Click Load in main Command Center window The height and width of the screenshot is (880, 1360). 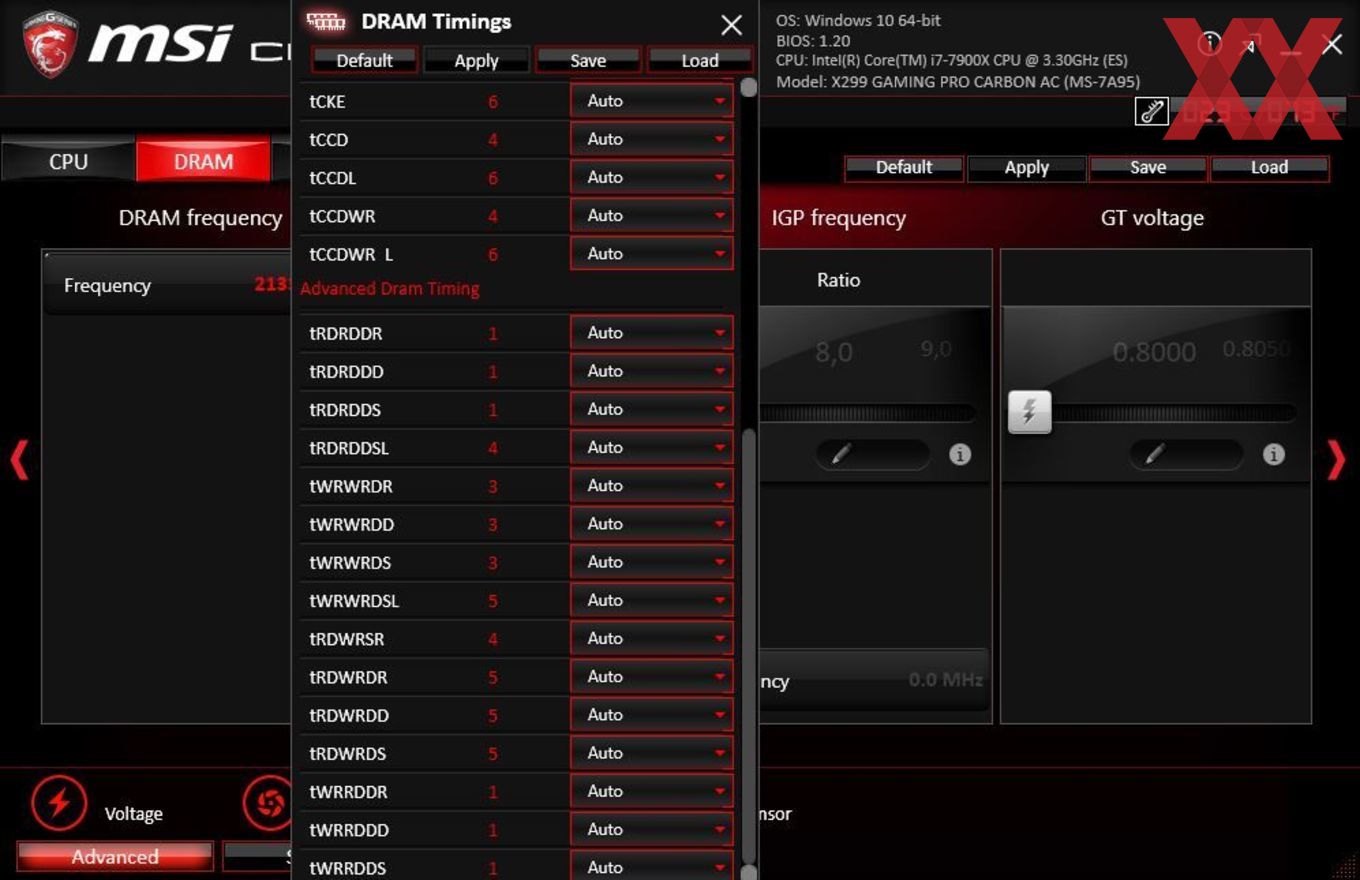coord(1269,167)
